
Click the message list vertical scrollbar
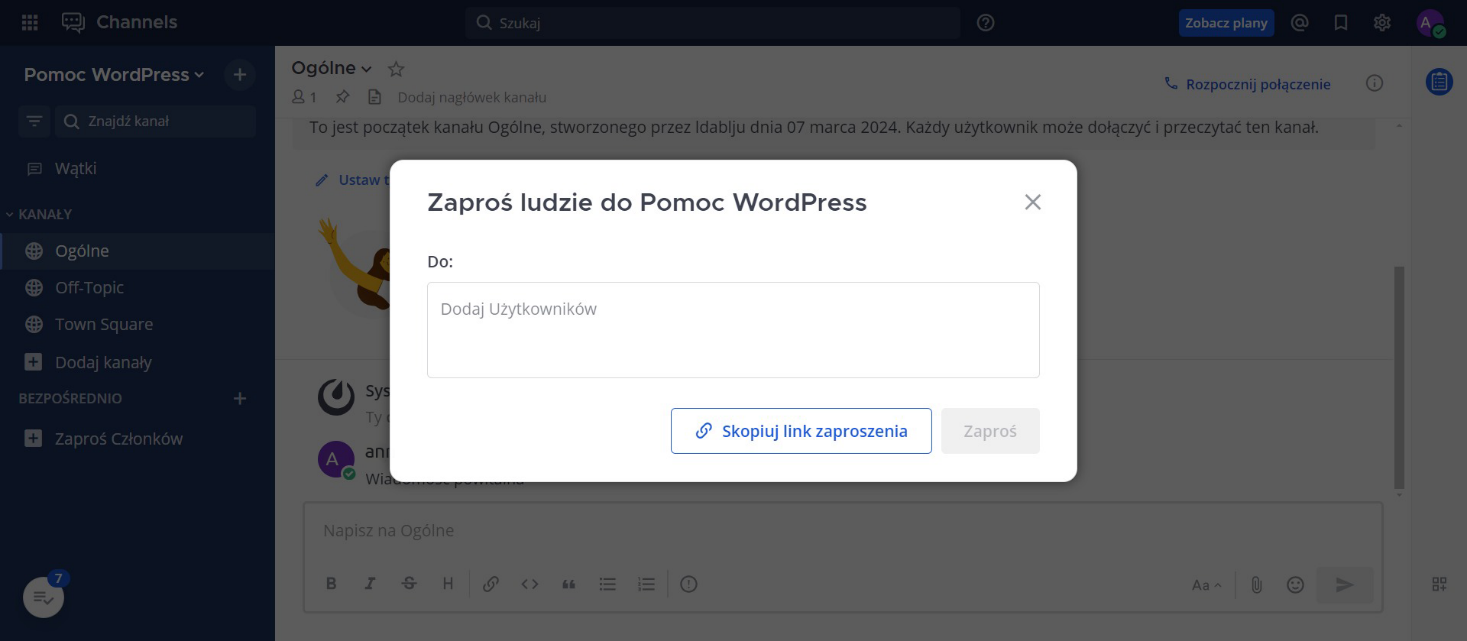(x=1398, y=380)
